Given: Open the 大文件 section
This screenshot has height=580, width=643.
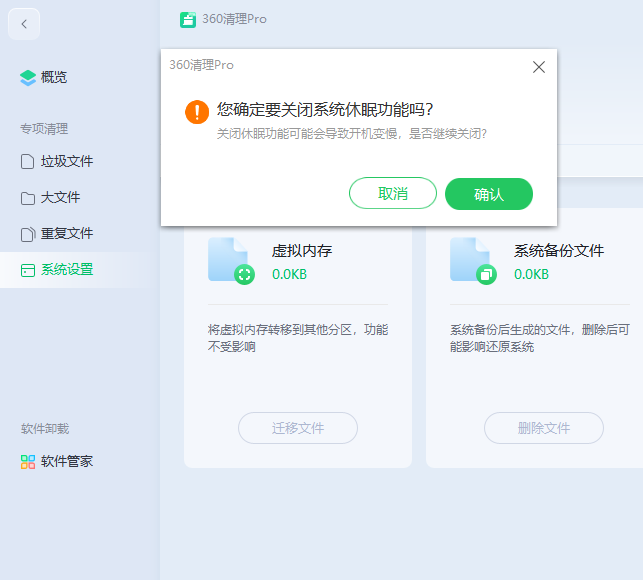Looking at the screenshot, I should coord(50,198).
